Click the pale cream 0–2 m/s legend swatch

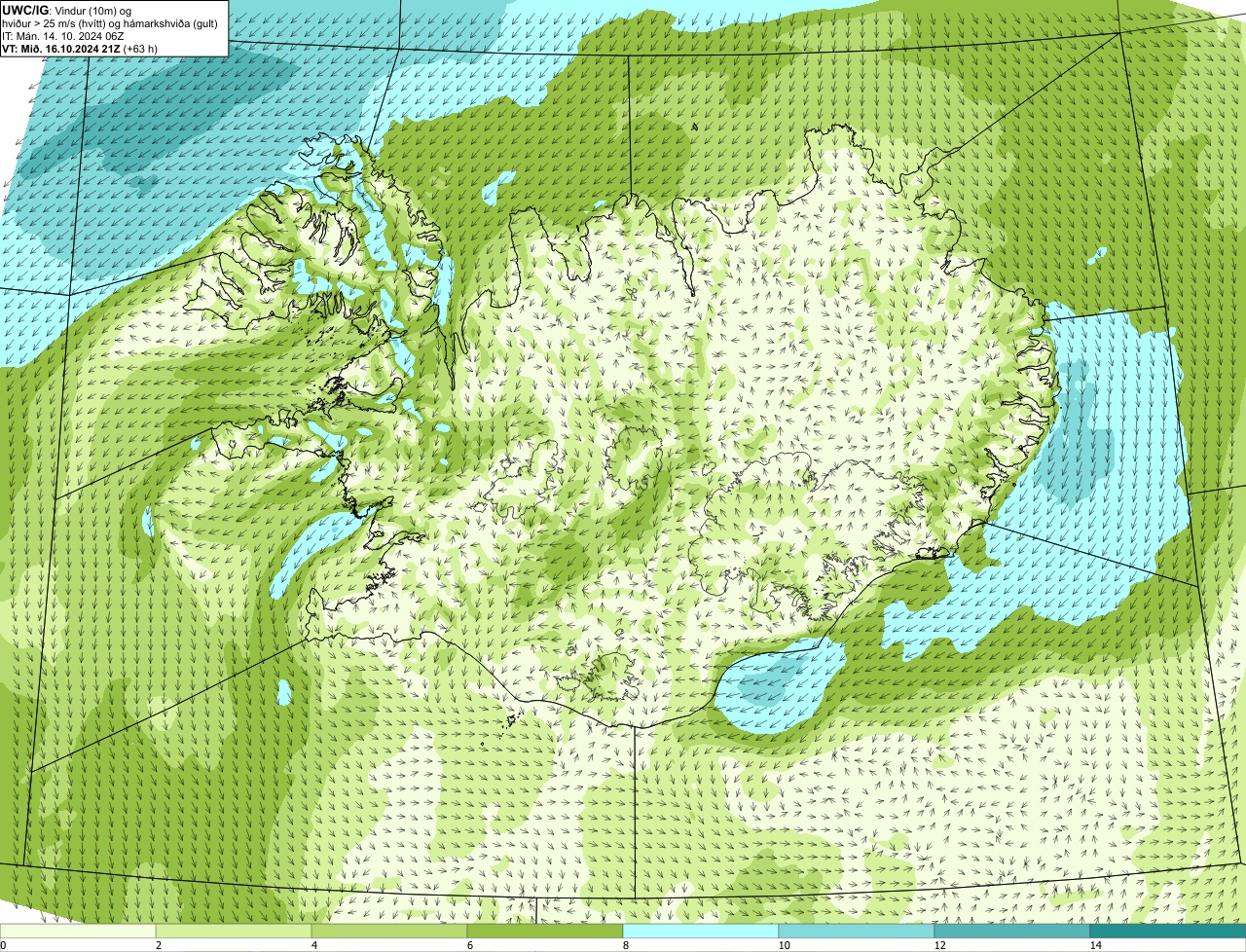point(78,931)
